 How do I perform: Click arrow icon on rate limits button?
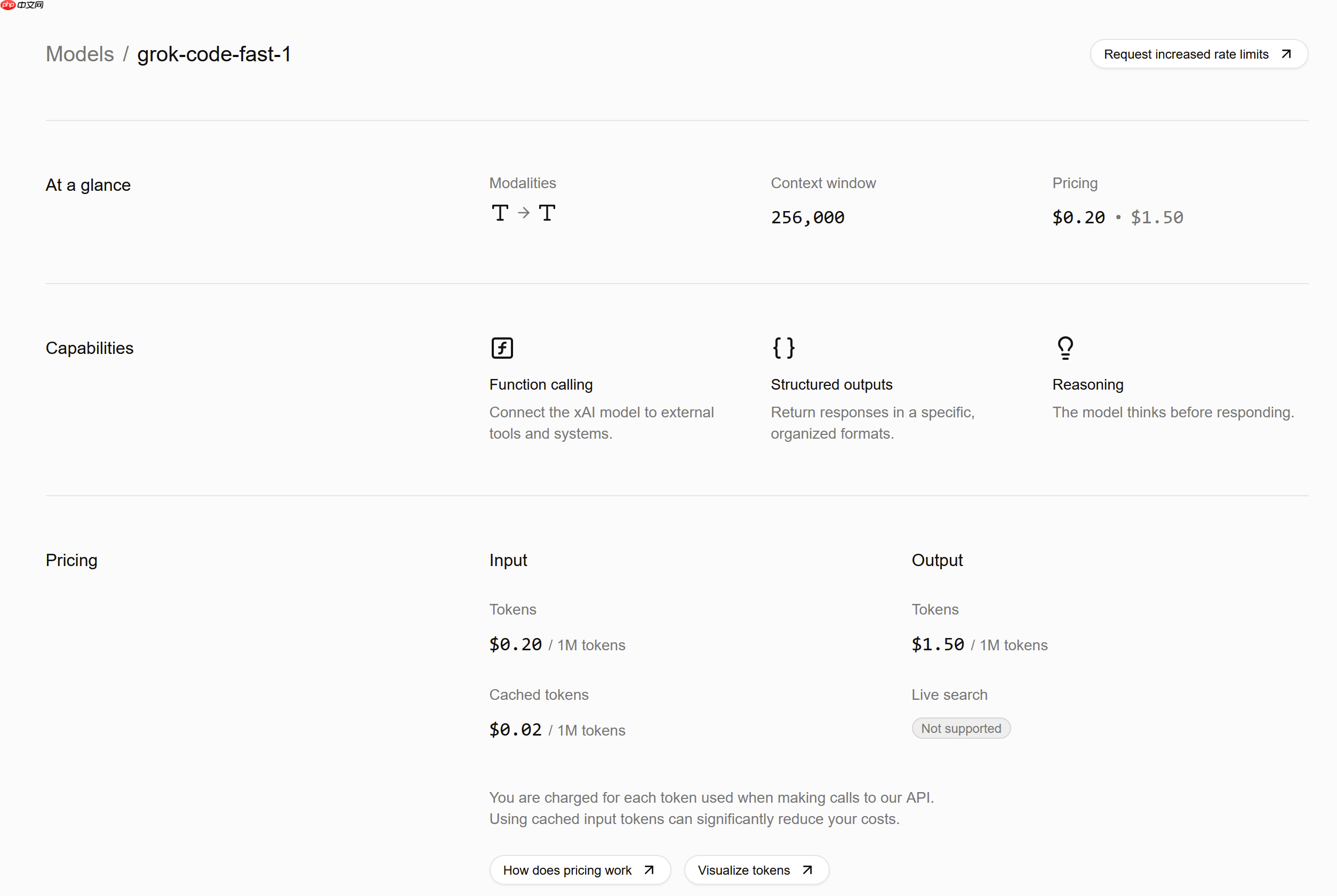pos(1286,54)
